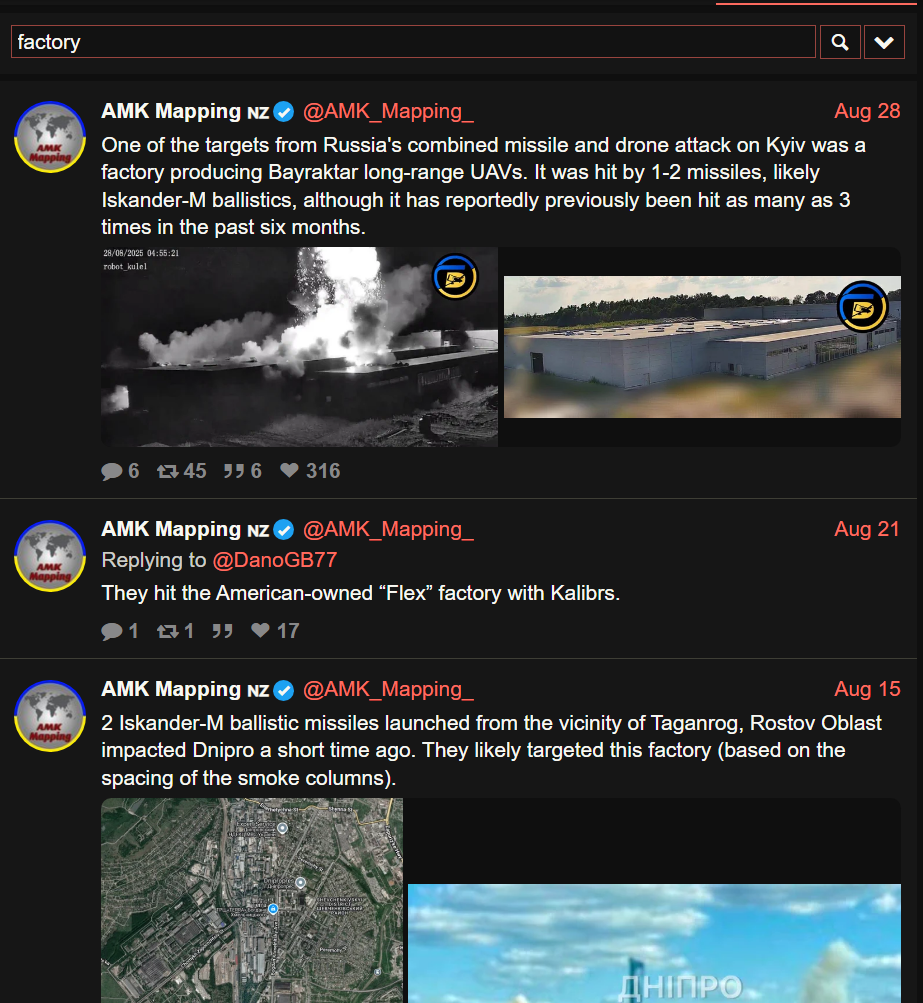Click AMK Mapping avatar on first tweet

pos(50,137)
